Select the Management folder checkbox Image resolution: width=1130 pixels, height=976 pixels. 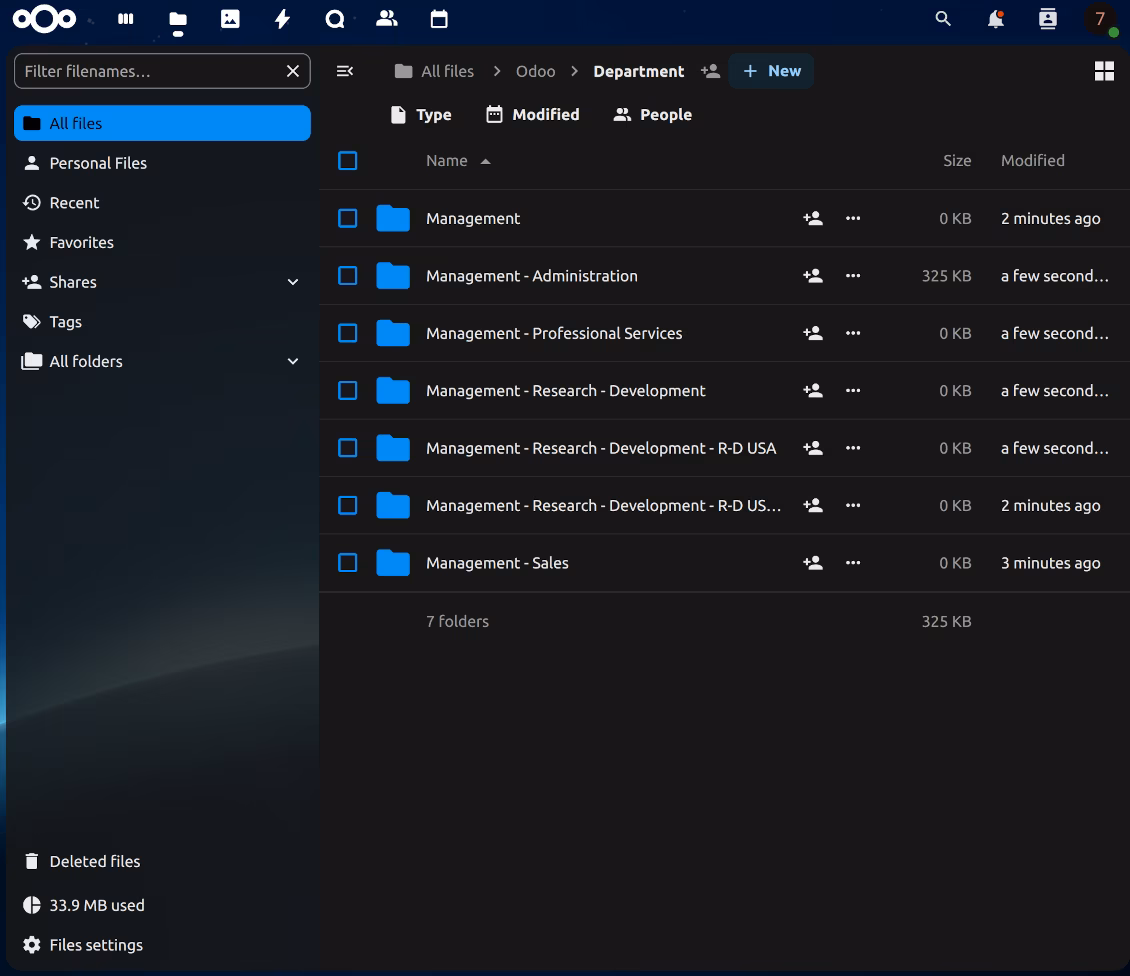click(347, 218)
